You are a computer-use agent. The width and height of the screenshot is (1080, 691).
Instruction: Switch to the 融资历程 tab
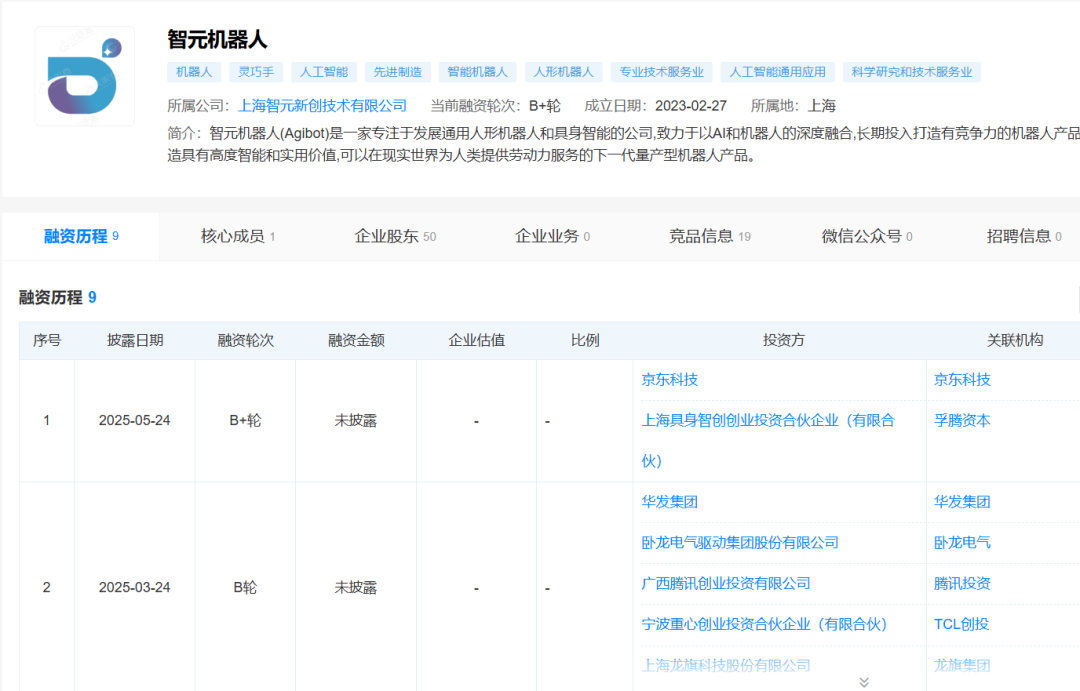pyautogui.click(x=81, y=236)
